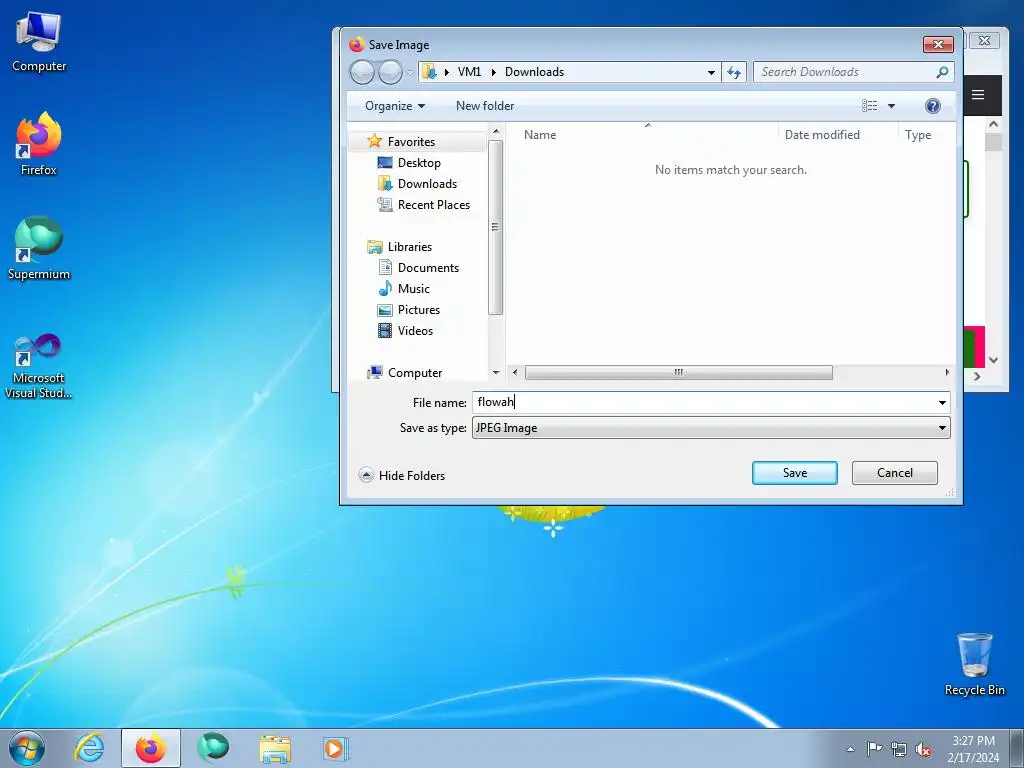The width and height of the screenshot is (1024, 768).
Task: Expand the VM1 breadcrumb arrow
Action: click(x=494, y=72)
